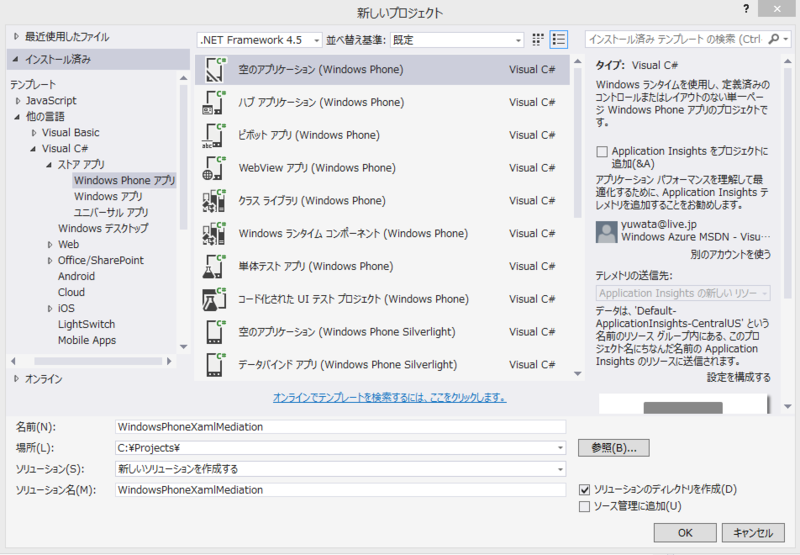Image resolution: width=800 pixels, height=555 pixels.
Task: Select the コード化された UI テスト プロジェクト icon
Action: point(214,299)
